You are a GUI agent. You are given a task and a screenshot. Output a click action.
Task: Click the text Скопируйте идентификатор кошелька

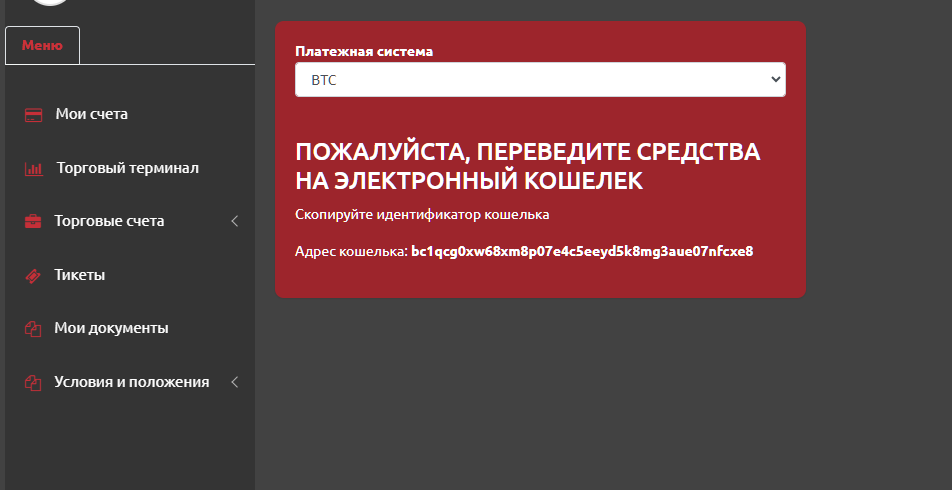[422, 215]
